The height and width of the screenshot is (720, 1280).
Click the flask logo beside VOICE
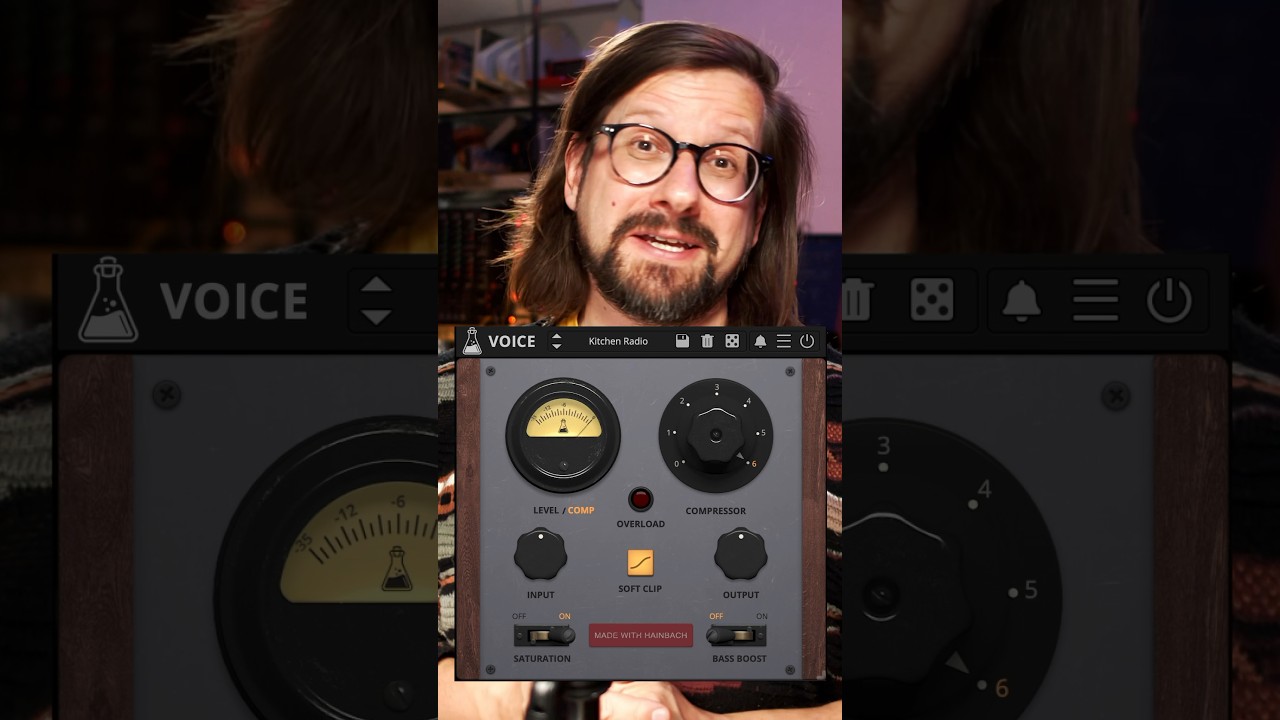(x=472, y=341)
